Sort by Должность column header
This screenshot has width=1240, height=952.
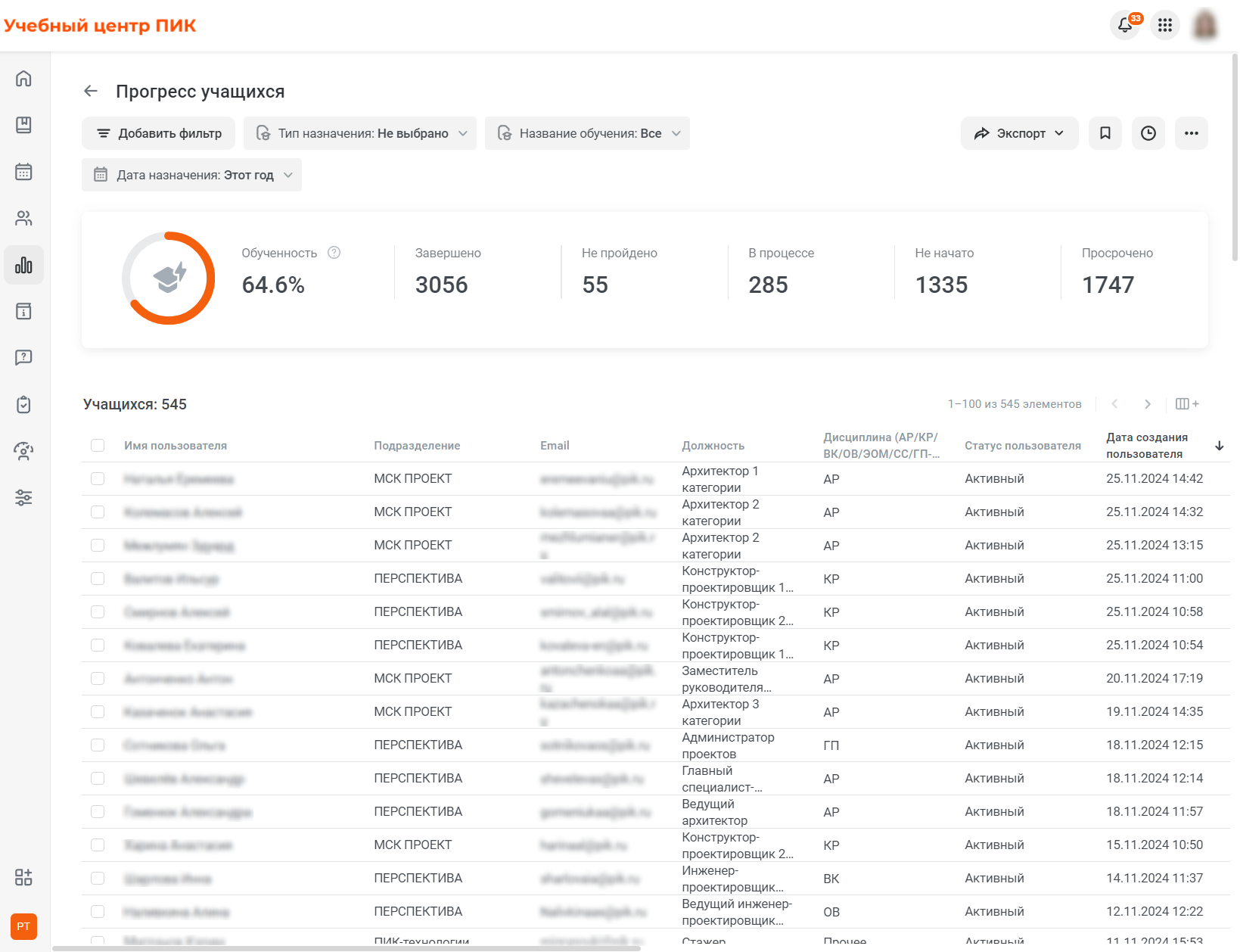pyautogui.click(x=713, y=446)
